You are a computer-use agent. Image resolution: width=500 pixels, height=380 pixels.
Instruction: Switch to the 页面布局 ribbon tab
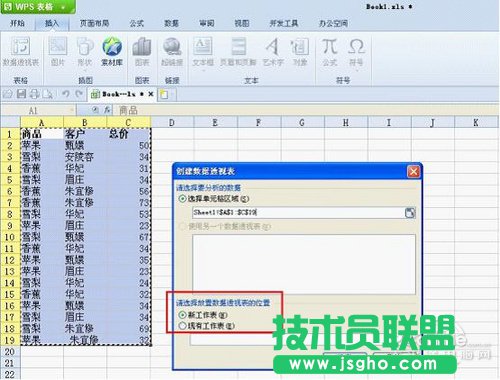(94, 23)
